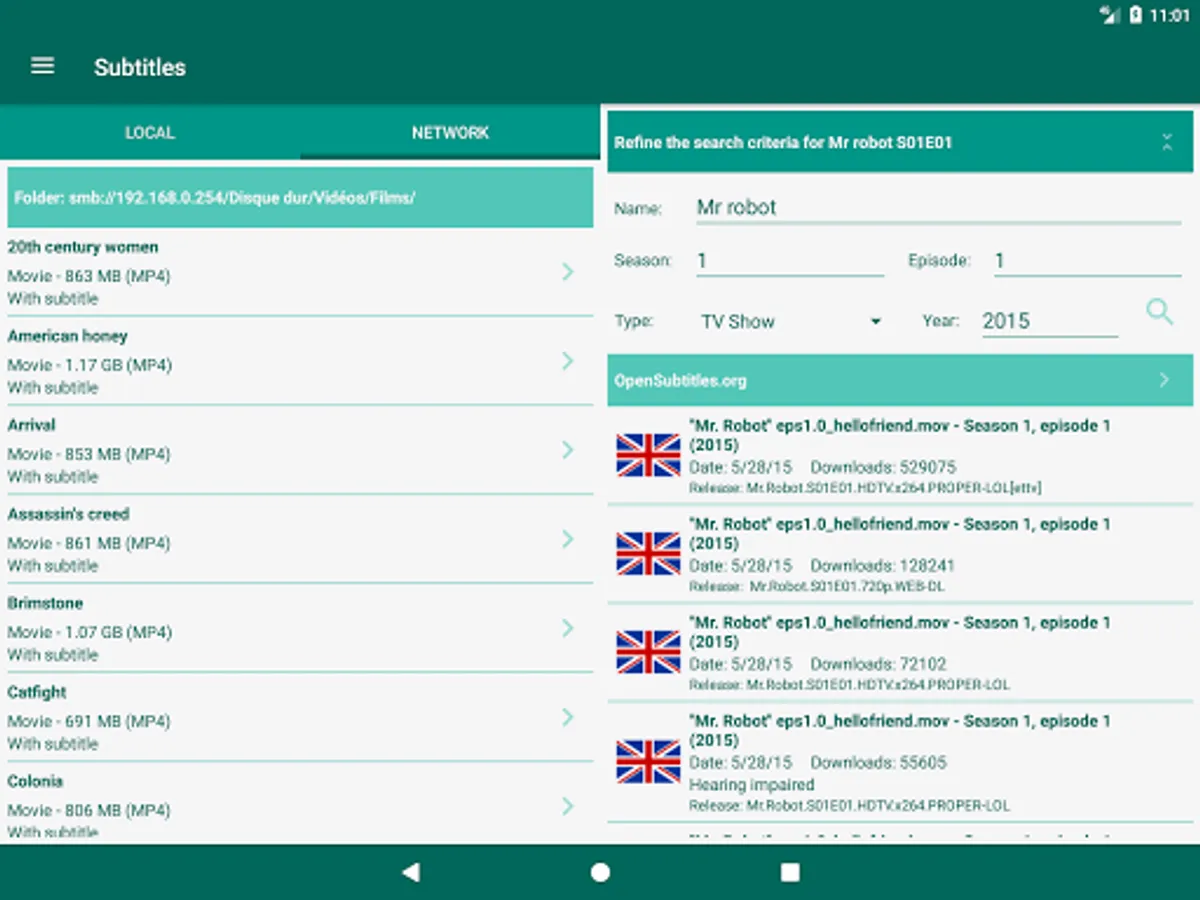Click UK flag of subtitle with 128241 downloads
The width and height of the screenshot is (1200, 900).
pyautogui.click(x=648, y=553)
